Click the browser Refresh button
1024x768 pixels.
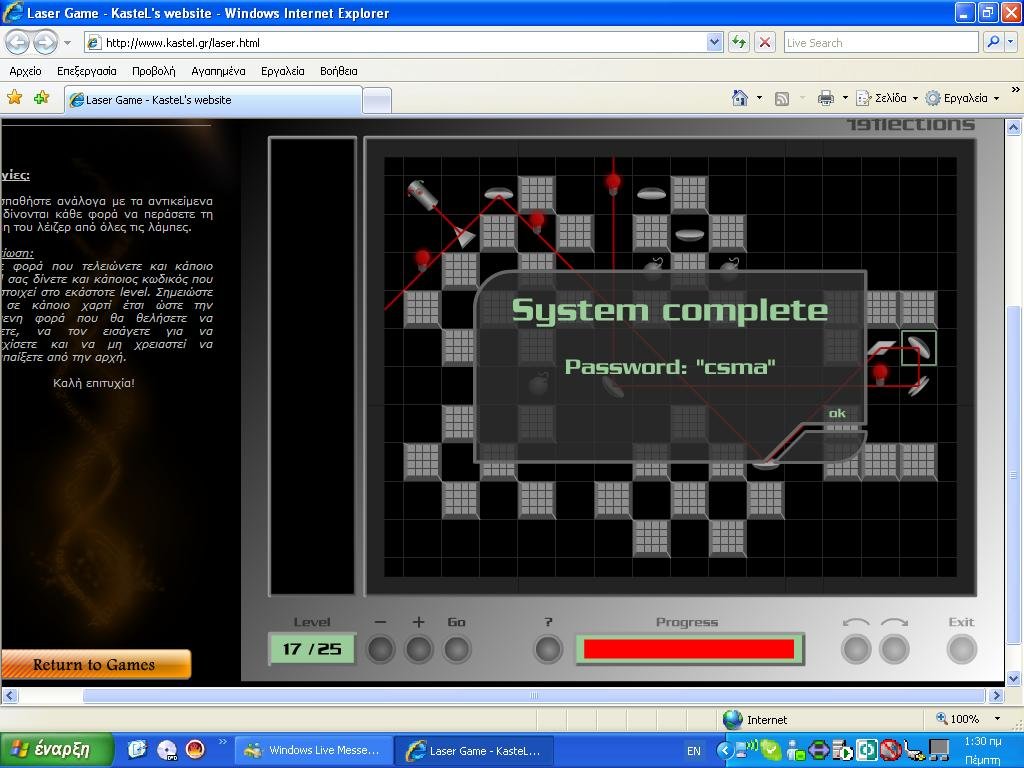click(x=739, y=42)
